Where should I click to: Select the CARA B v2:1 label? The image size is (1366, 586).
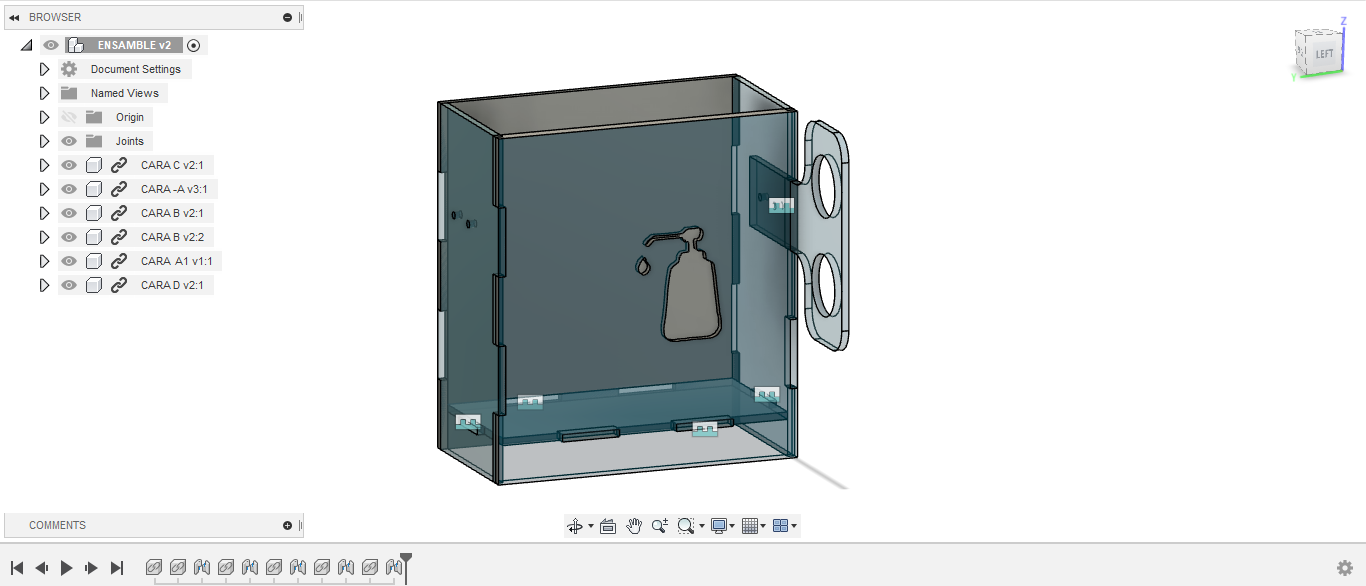pos(172,213)
